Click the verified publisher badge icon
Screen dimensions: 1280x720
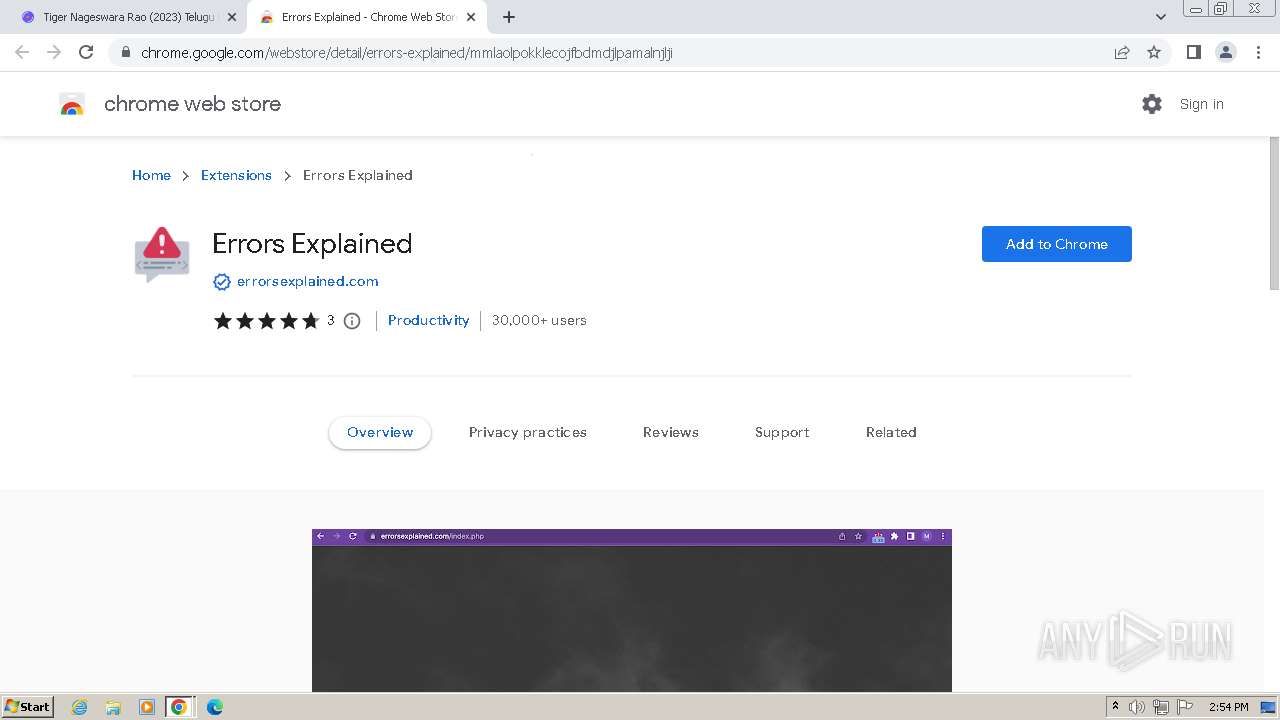click(x=222, y=282)
